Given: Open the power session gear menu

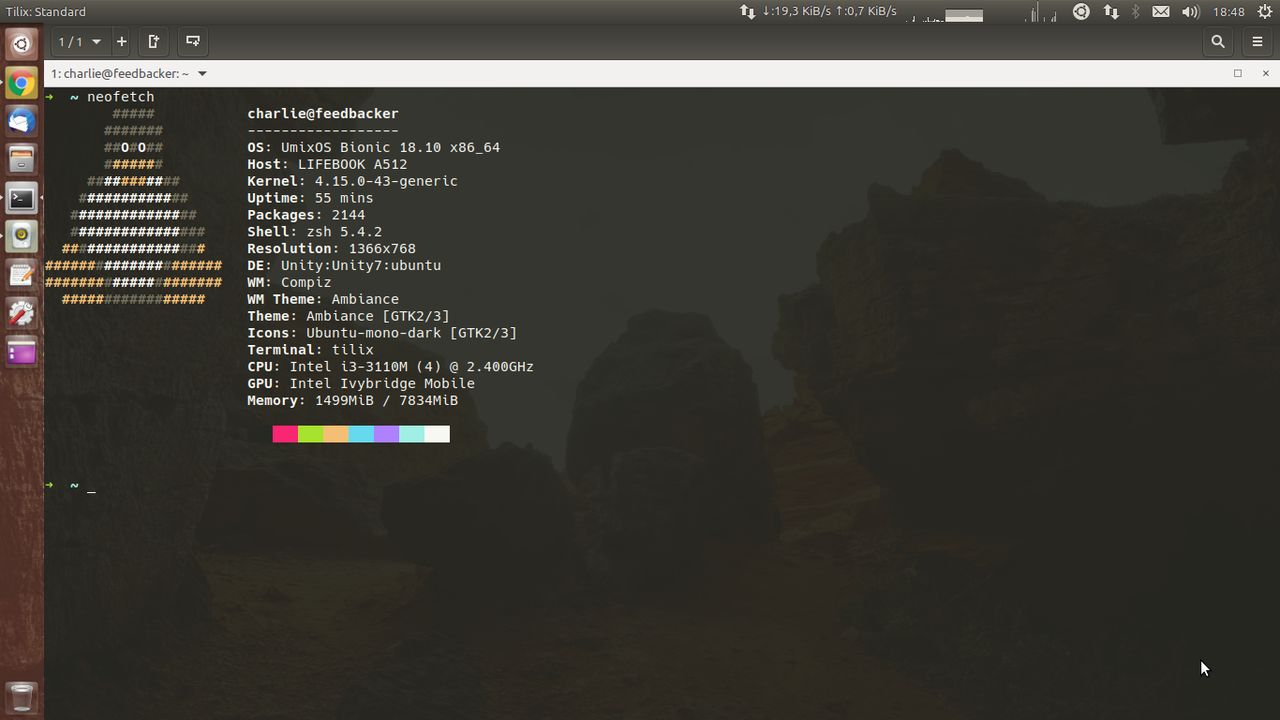Looking at the screenshot, I should [x=1264, y=12].
